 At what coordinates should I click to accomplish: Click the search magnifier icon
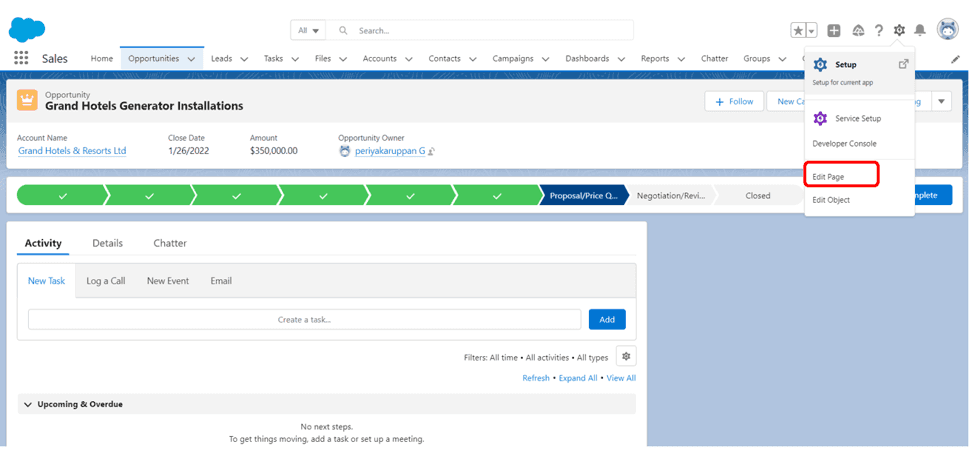[x=343, y=30]
